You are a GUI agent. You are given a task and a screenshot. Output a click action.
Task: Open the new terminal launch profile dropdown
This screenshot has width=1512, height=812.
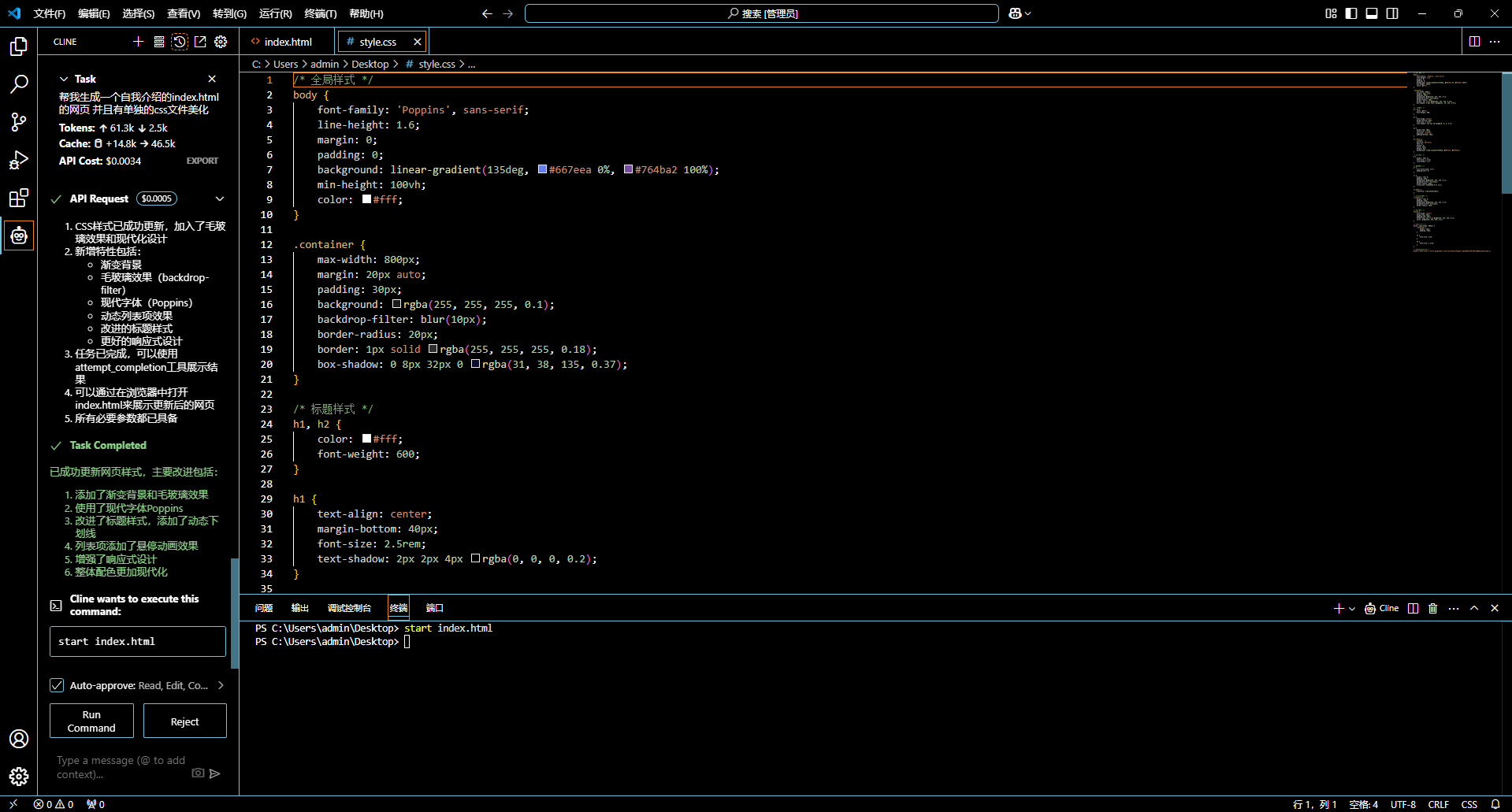(x=1352, y=608)
